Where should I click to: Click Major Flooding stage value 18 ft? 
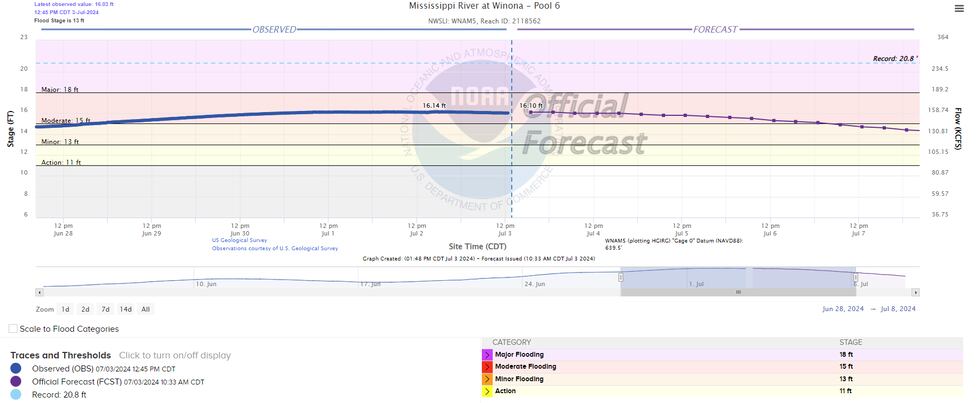[845, 355]
